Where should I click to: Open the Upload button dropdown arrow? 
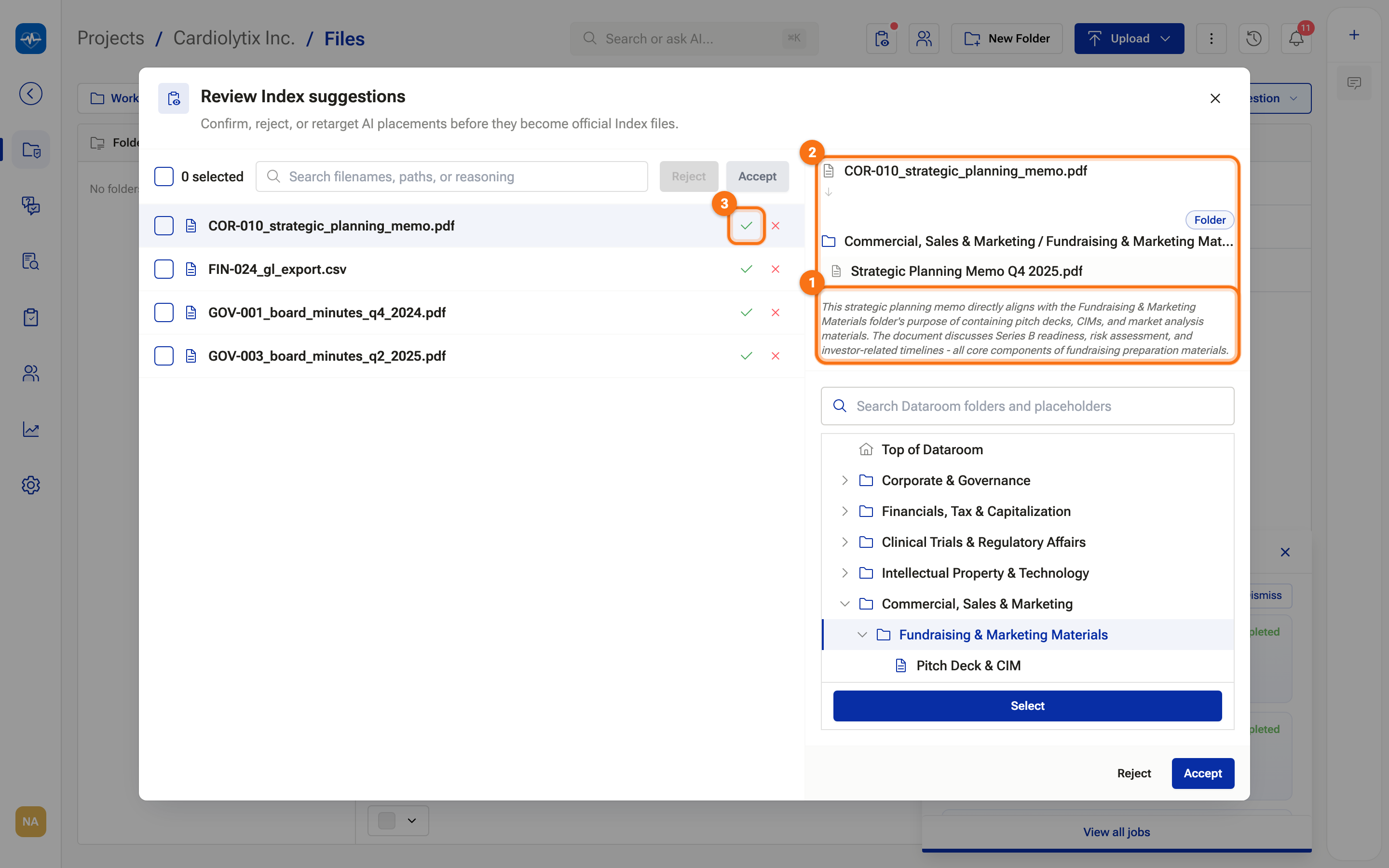point(1165,39)
